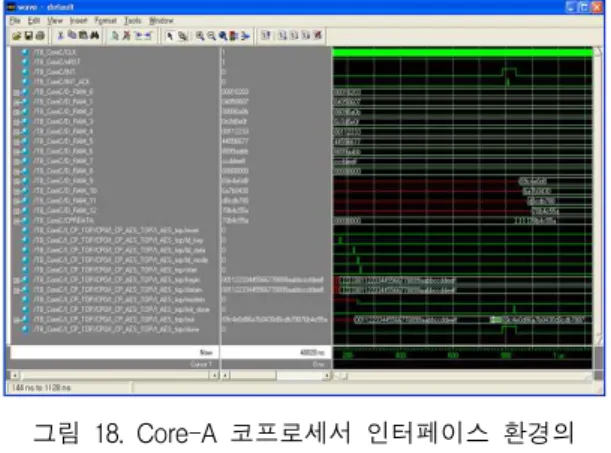Image resolution: width=611 pixels, height=453 pixels.
Task: Click the values pane horizontal scrollbar thumb
Action: tap(253, 375)
